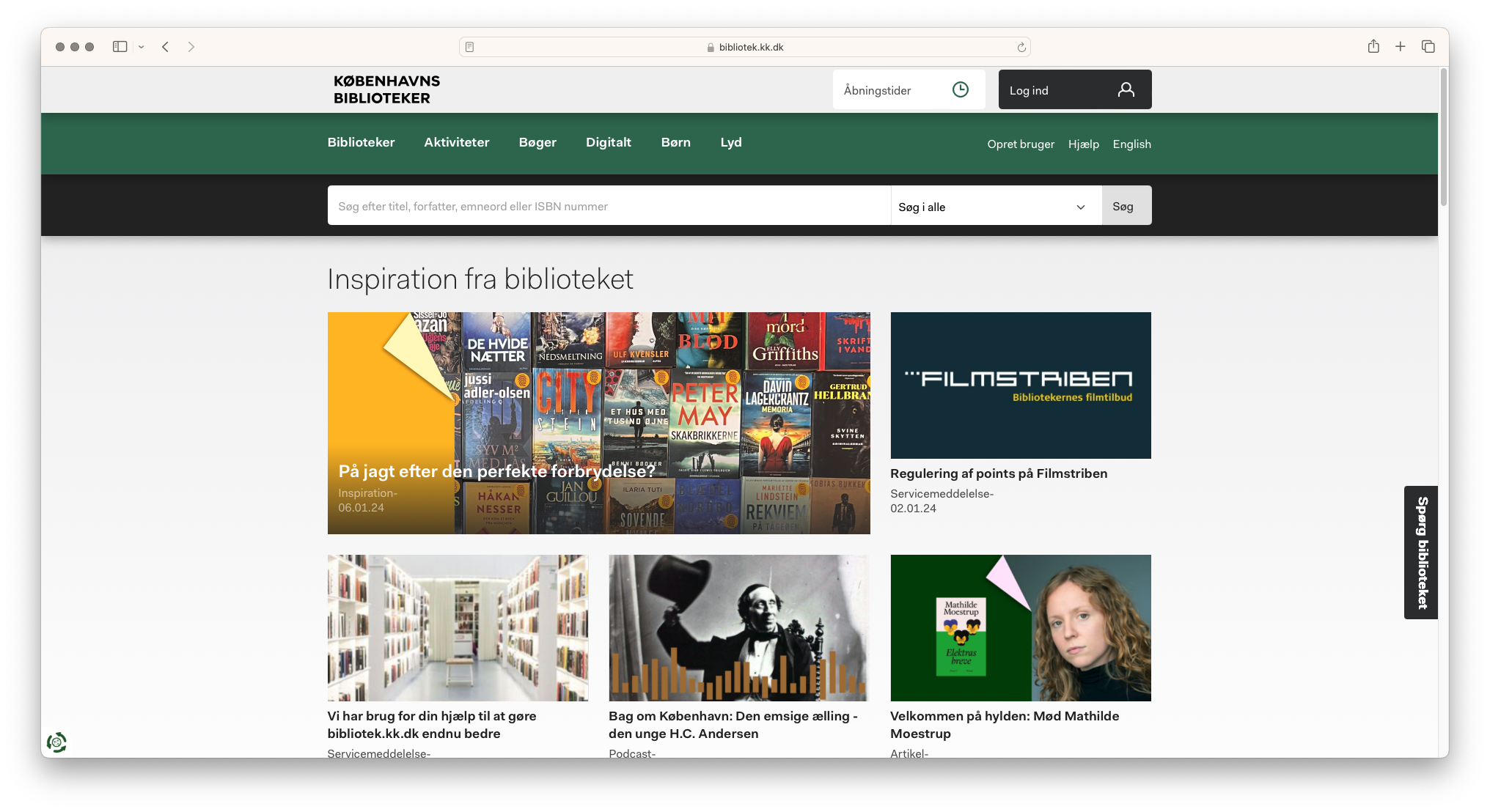Open 'Bag om København: Den emsige ælling' podcast
The width and height of the screenshot is (1490, 812).
point(733,725)
